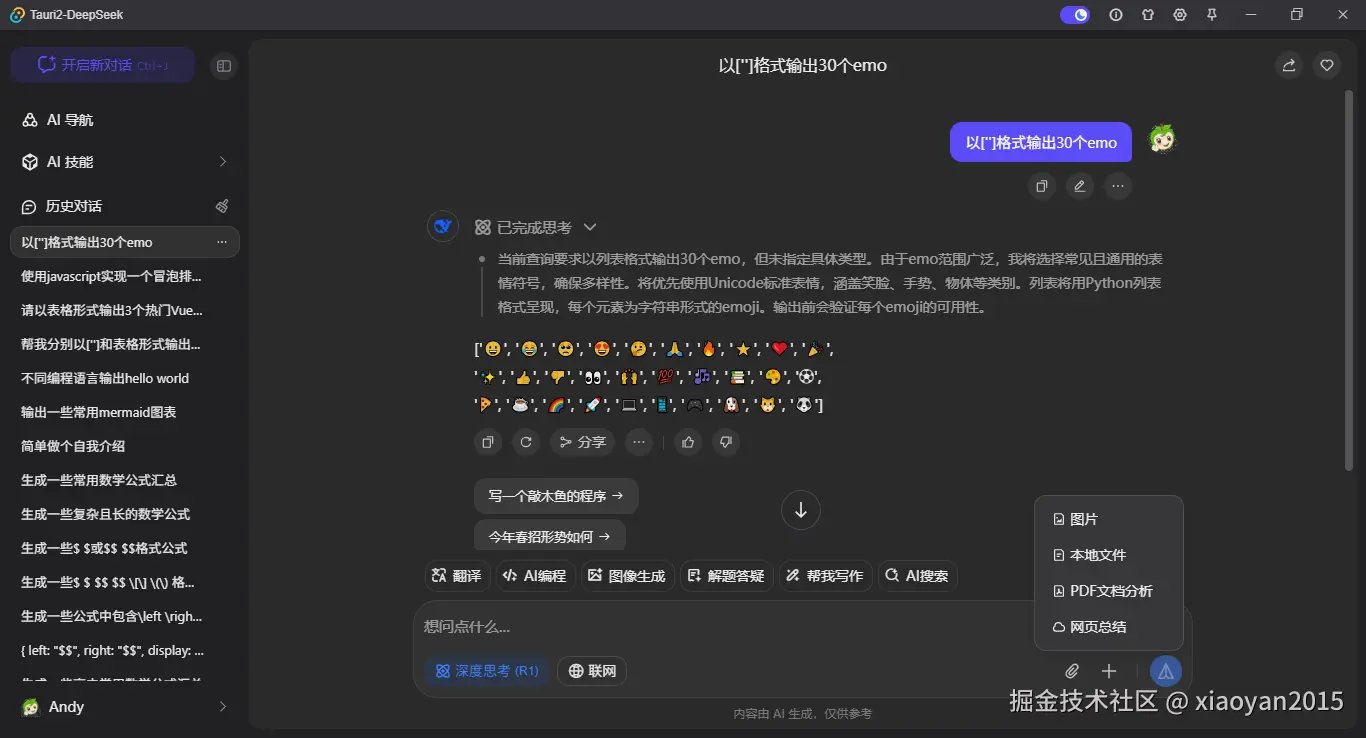The height and width of the screenshot is (738, 1366).
Task: Toggle dark mode in the title bar
Action: [x=1074, y=14]
